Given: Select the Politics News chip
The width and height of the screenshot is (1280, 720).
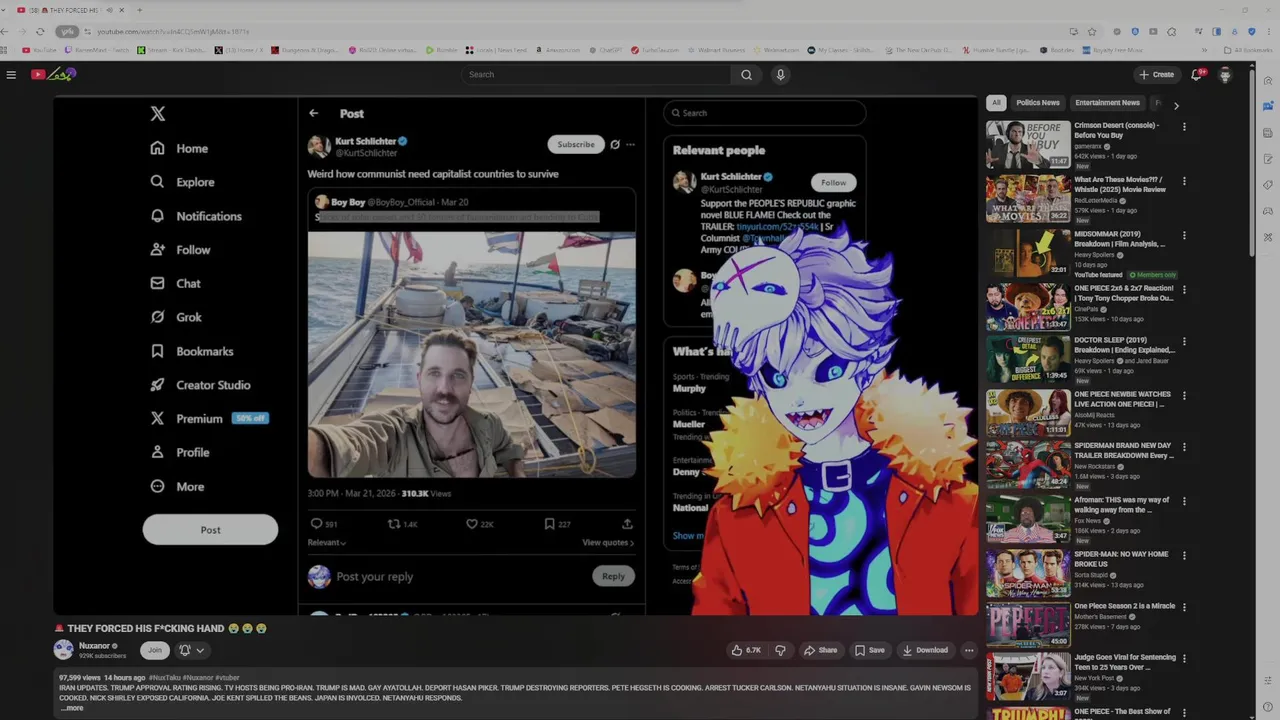Looking at the screenshot, I should [1037, 102].
